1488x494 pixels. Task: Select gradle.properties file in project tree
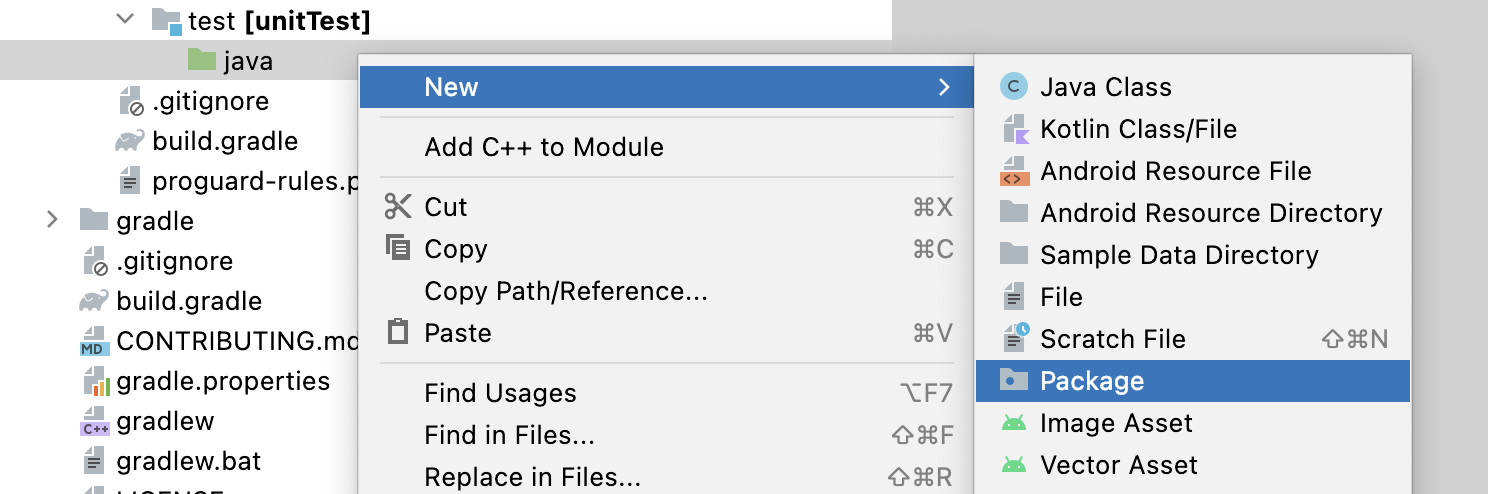[x=223, y=381]
